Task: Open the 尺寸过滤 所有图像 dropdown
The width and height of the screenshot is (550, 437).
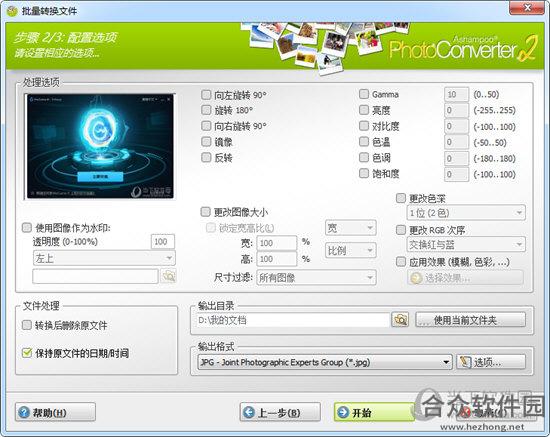Action: [316, 278]
